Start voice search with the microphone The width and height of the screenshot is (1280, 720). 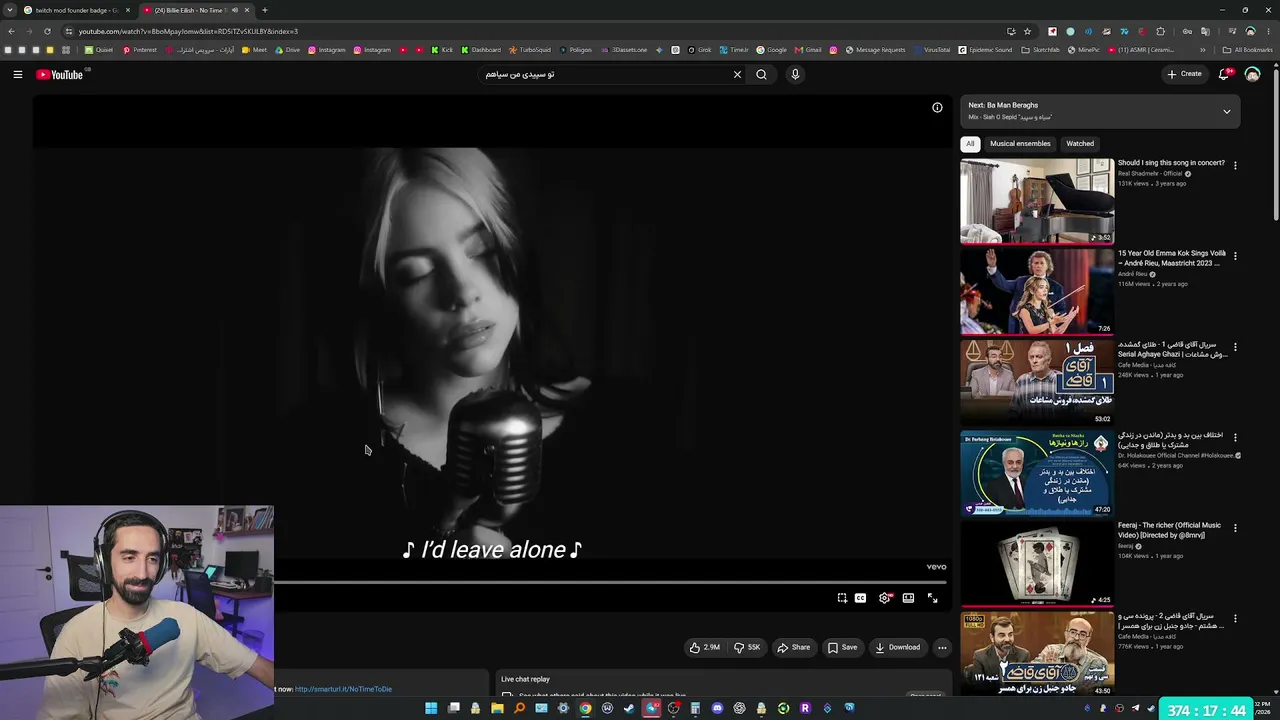point(795,74)
